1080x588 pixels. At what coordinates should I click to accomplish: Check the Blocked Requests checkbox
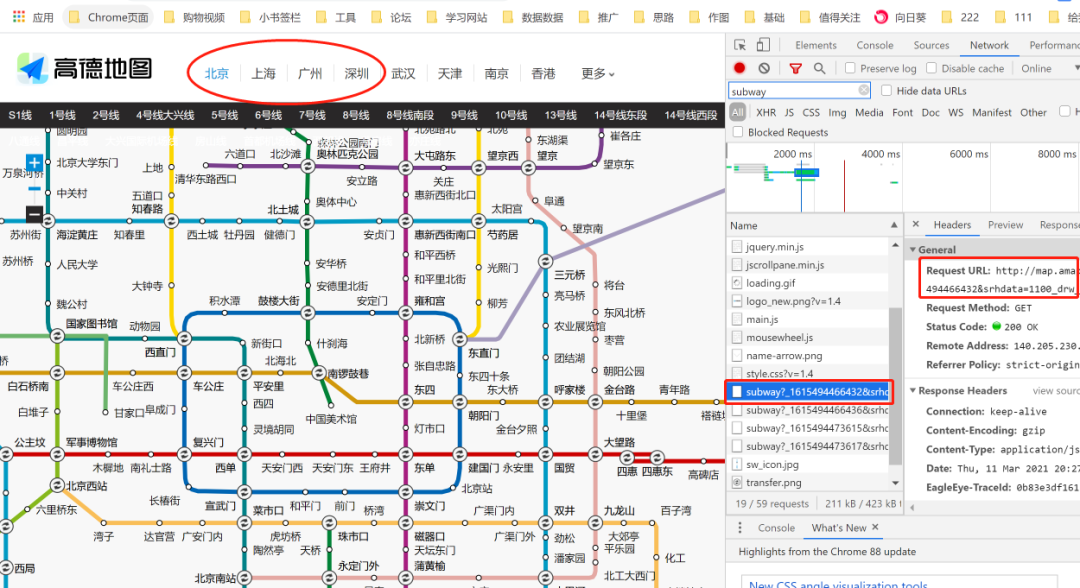click(738, 132)
